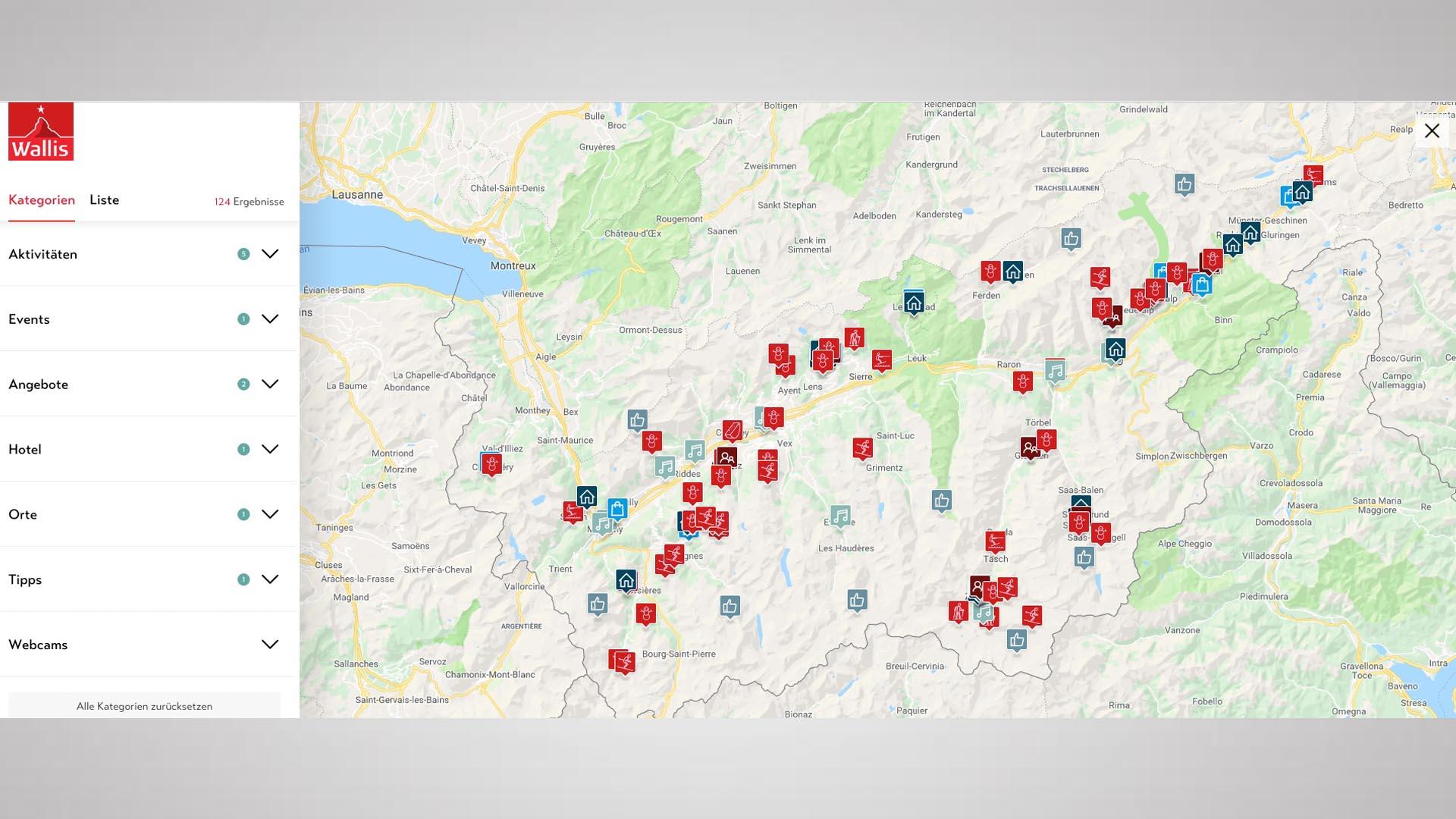
Task: Click snowman marker near Val-d'Illiez
Action: [491, 463]
